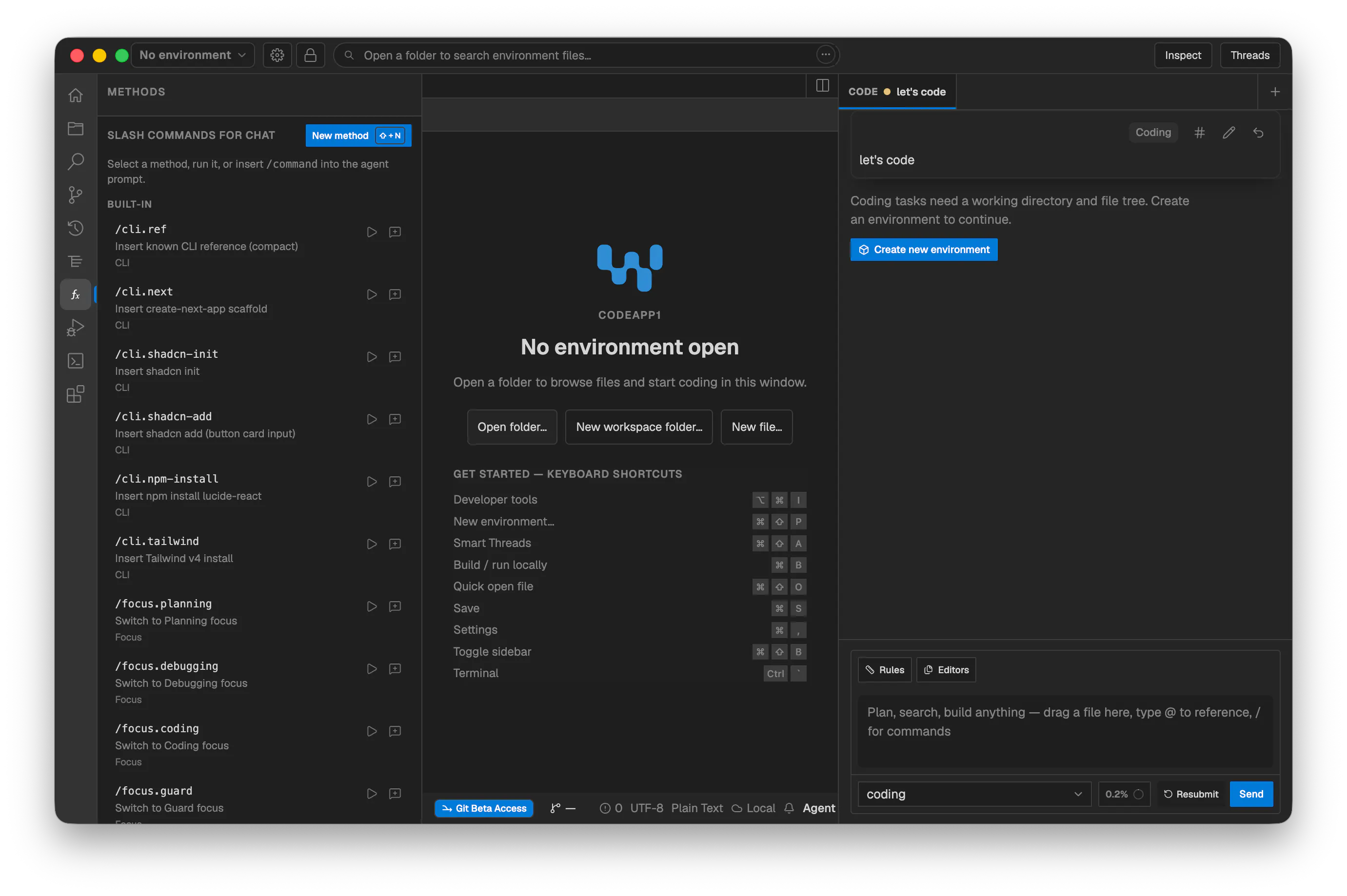The image size is (1347, 896).
Task: Click Local indicator in status bar
Action: tap(753, 808)
